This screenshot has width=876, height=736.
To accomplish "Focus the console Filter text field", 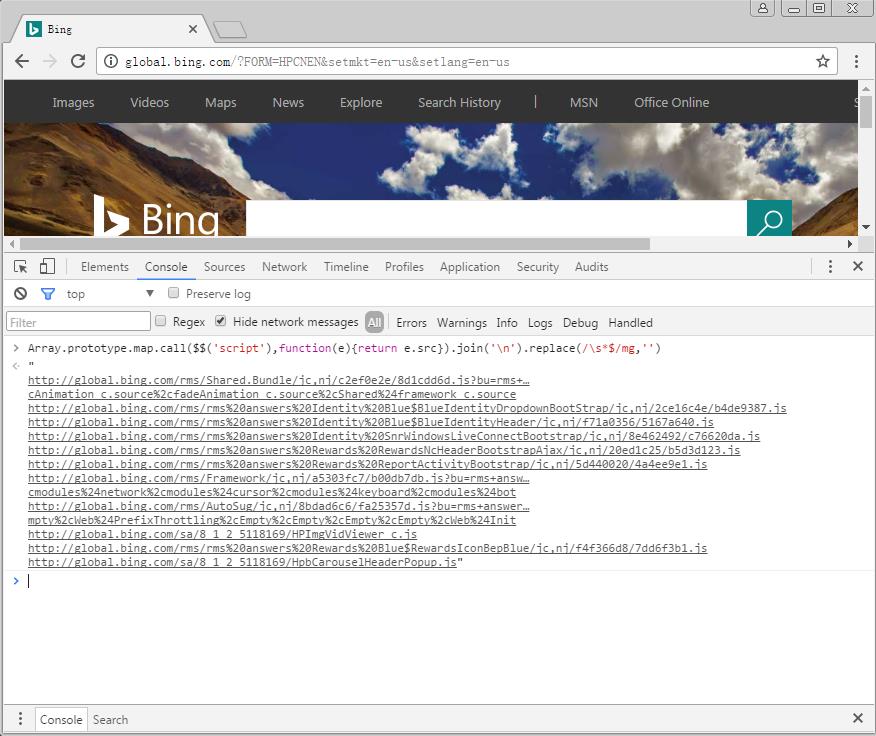I will [x=78, y=322].
